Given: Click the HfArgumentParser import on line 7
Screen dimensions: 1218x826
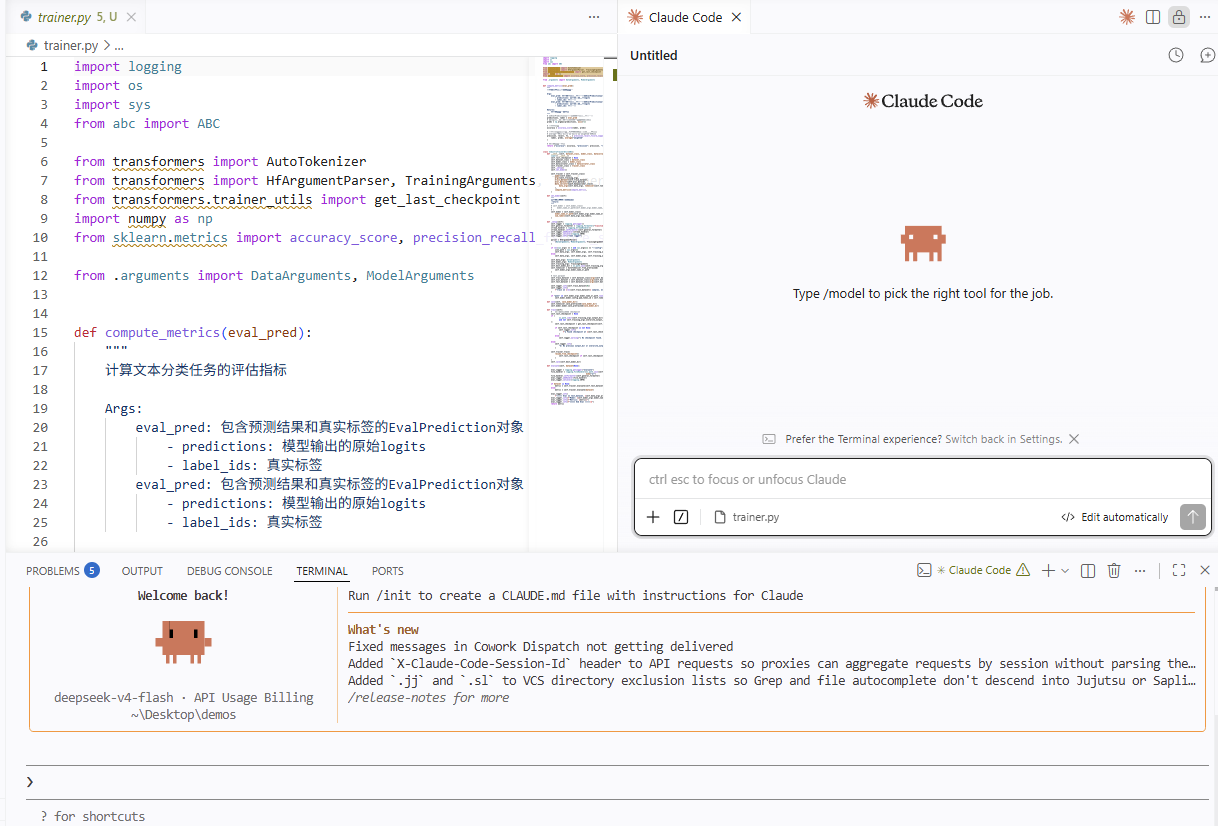Looking at the screenshot, I should click(328, 180).
